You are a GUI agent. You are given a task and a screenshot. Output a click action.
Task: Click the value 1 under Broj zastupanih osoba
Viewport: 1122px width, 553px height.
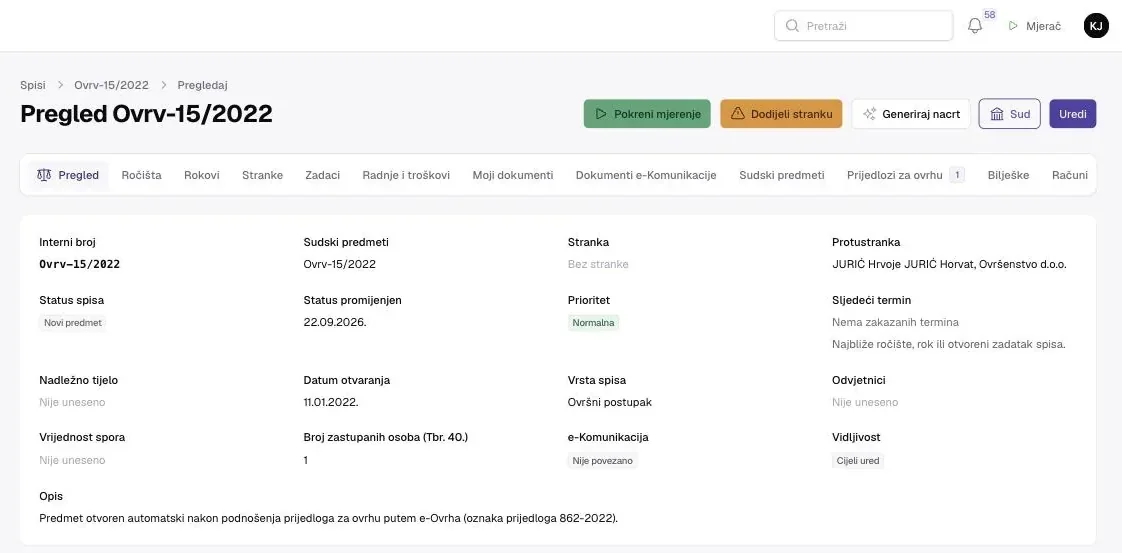click(x=306, y=460)
